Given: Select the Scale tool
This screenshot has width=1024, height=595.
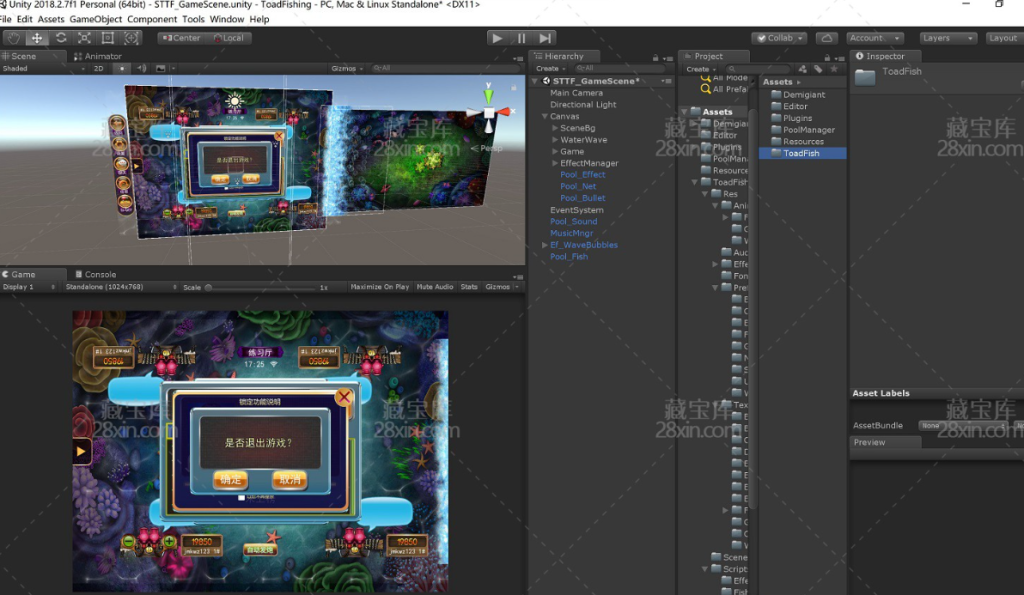Looking at the screenshot, I should [x=84, y=38].
